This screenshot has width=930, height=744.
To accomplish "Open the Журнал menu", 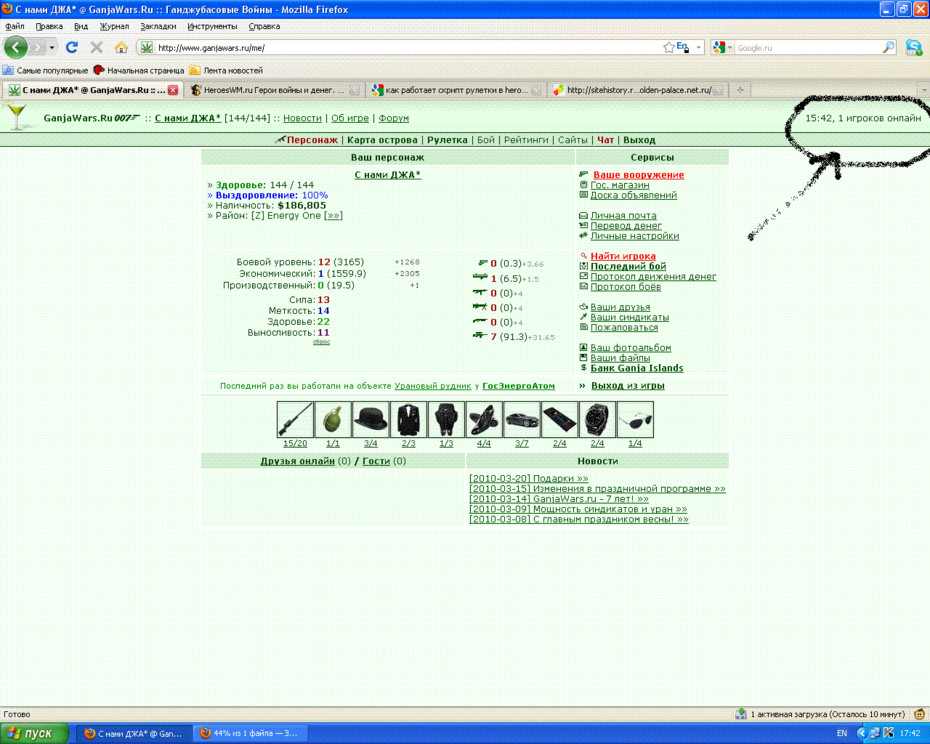I will pyautogui.click(x=114, y=26).
